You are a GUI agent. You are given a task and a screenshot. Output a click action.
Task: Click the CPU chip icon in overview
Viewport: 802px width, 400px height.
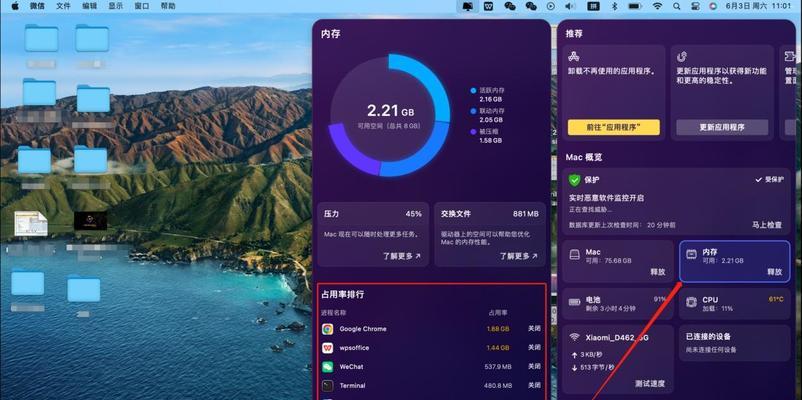coord(691,302)
